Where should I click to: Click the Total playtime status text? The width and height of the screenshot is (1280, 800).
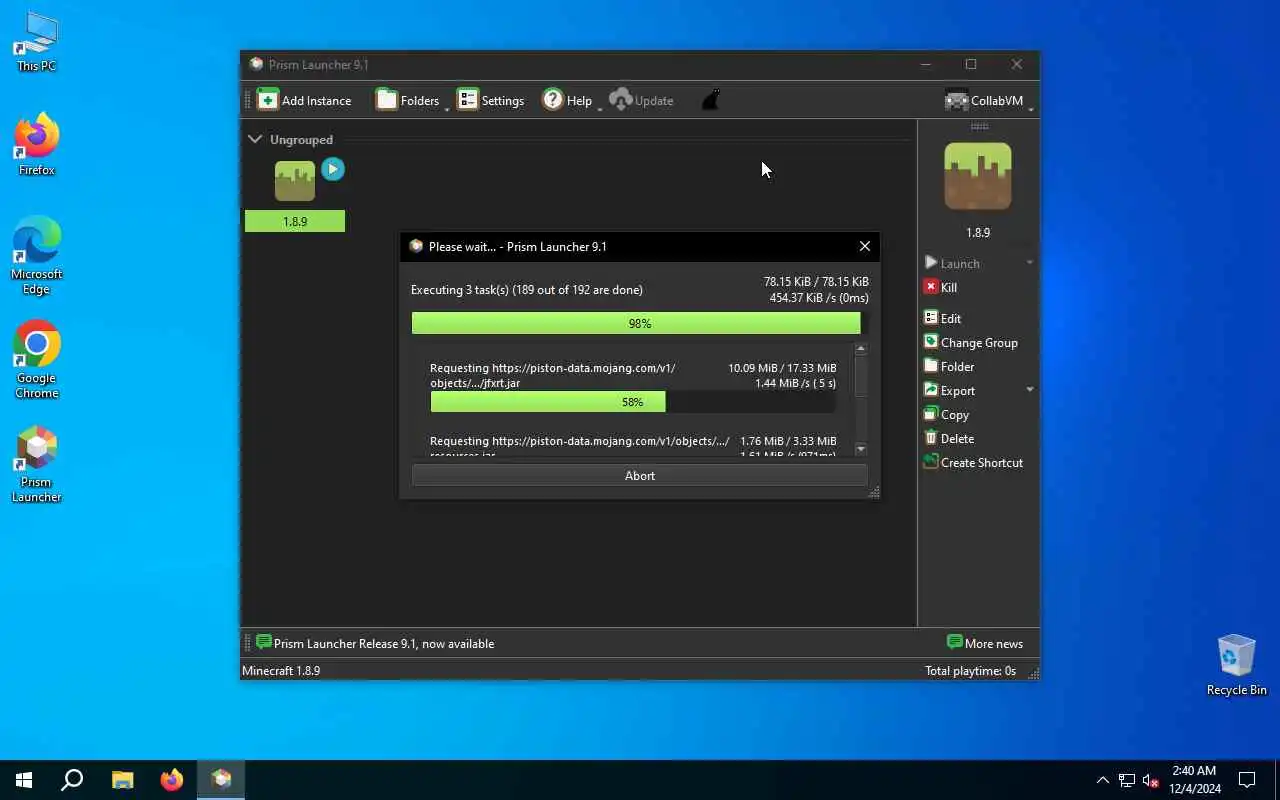(970, 670)
